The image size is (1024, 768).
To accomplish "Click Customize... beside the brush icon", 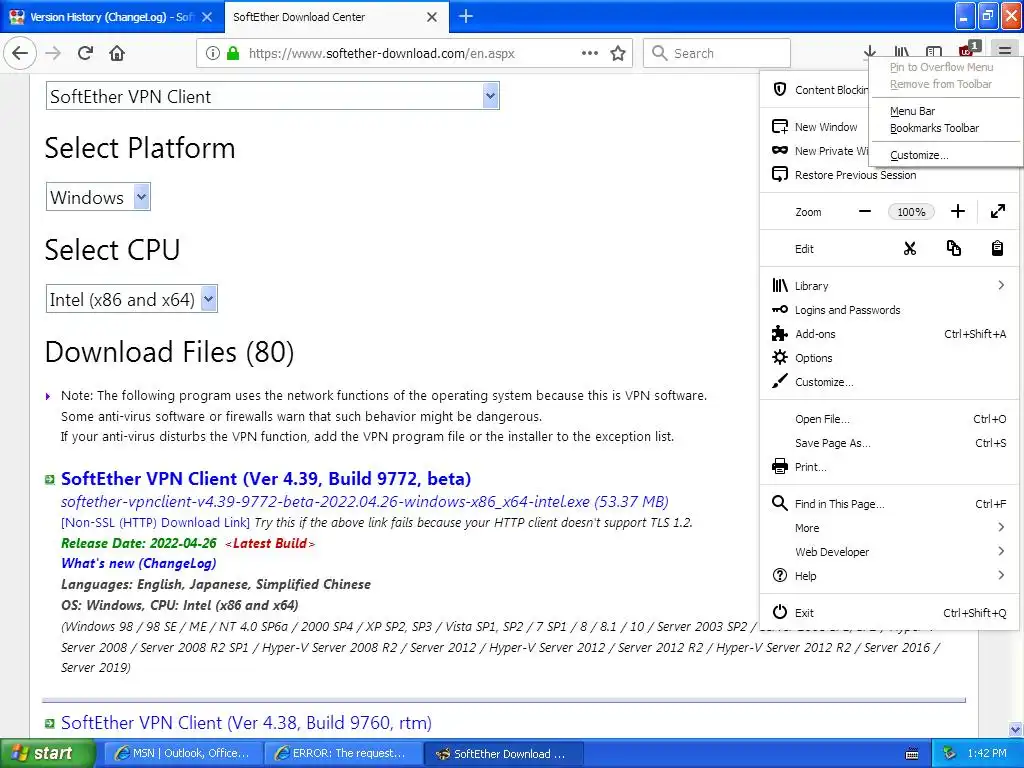I will pyautogui.click(x=889, y=382).
